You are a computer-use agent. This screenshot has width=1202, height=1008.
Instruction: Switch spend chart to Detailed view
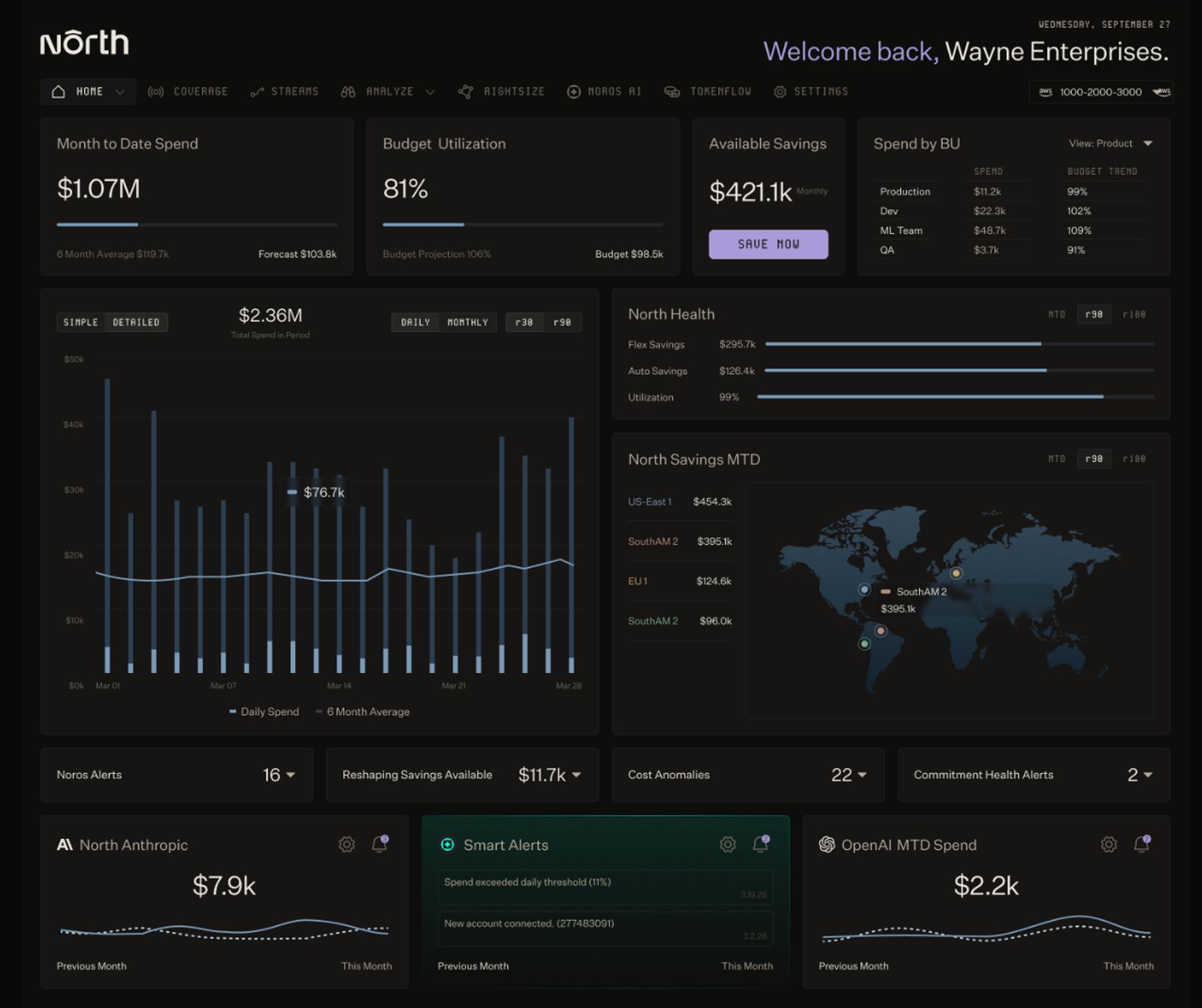click(136, 322)
